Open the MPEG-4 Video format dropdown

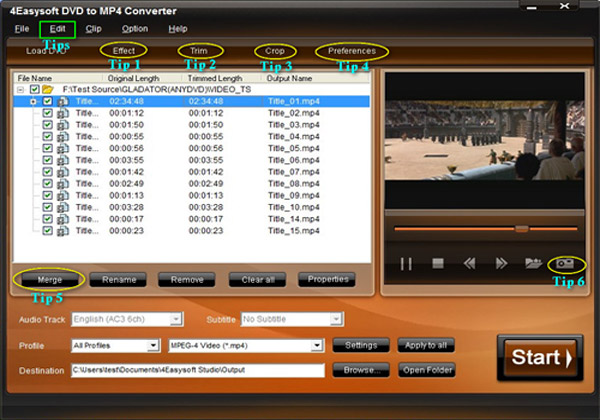pos(316,345)
